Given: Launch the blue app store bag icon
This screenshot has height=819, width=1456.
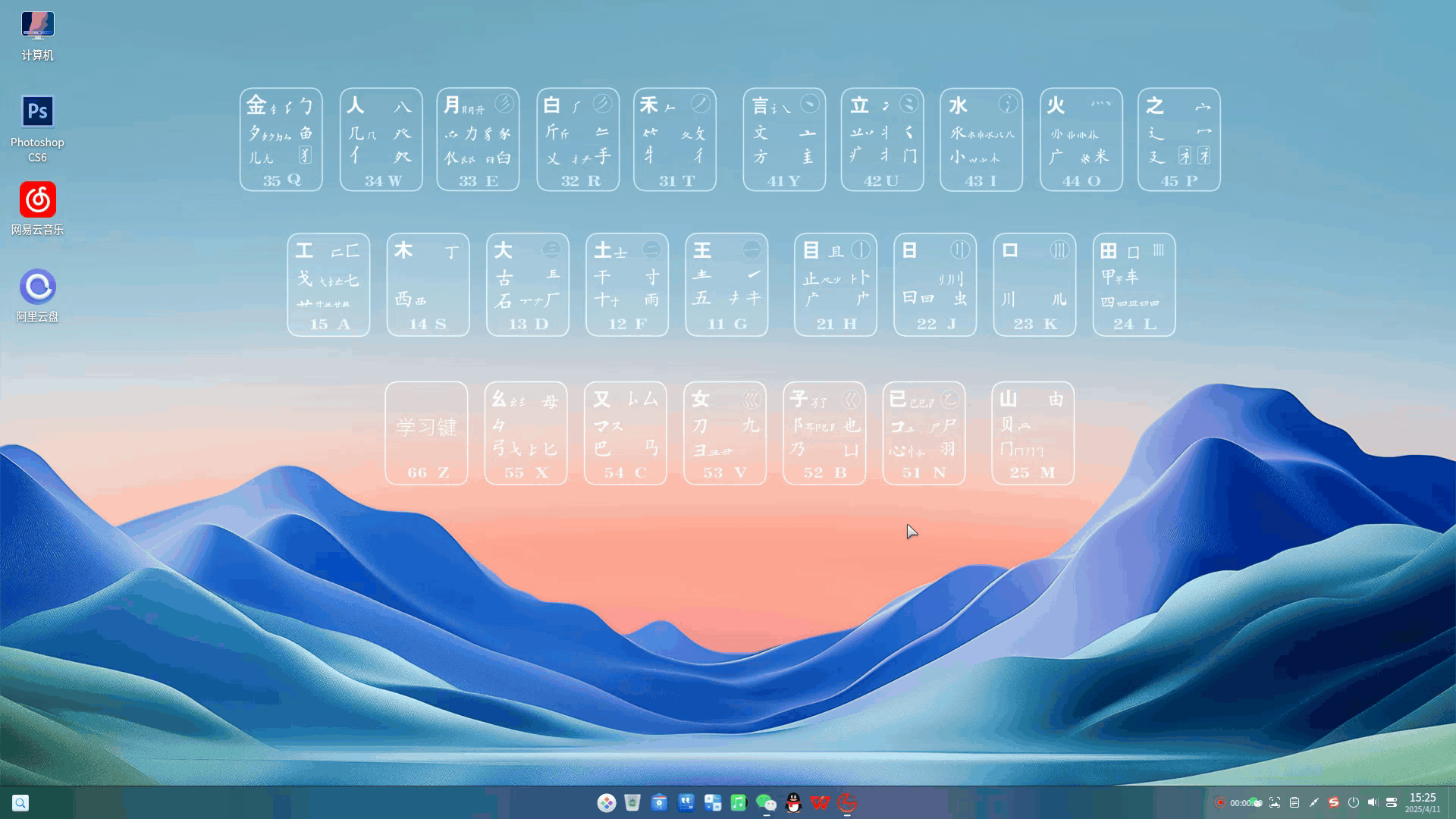Looking at the screenshot, I should 659,803.
